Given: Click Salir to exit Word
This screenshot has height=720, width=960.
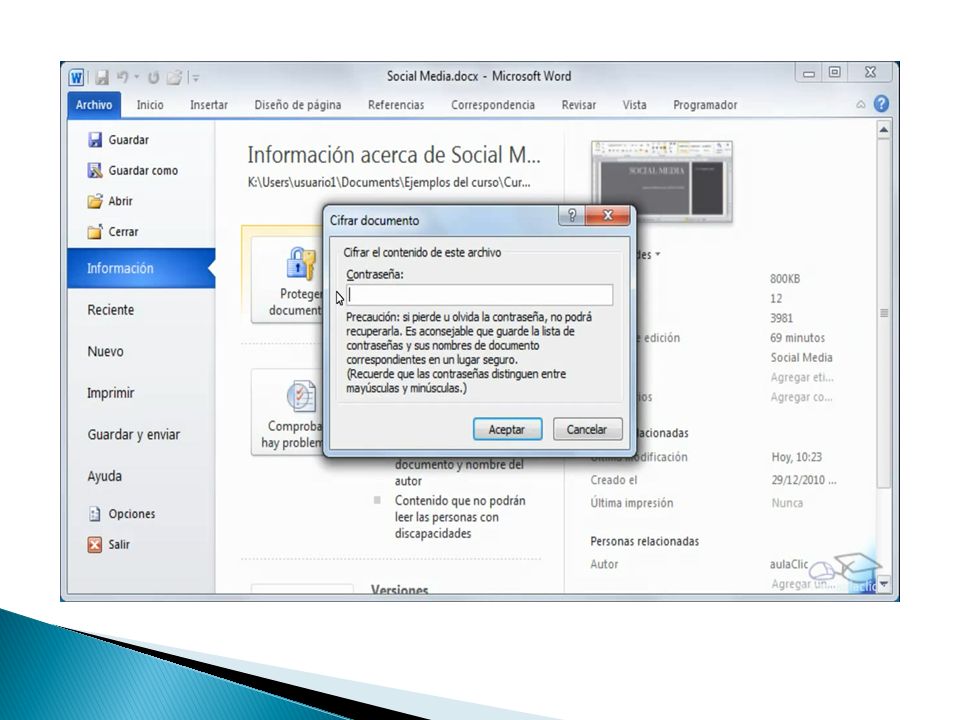Looking at the screenshot, I should click(x=109, y=544).
